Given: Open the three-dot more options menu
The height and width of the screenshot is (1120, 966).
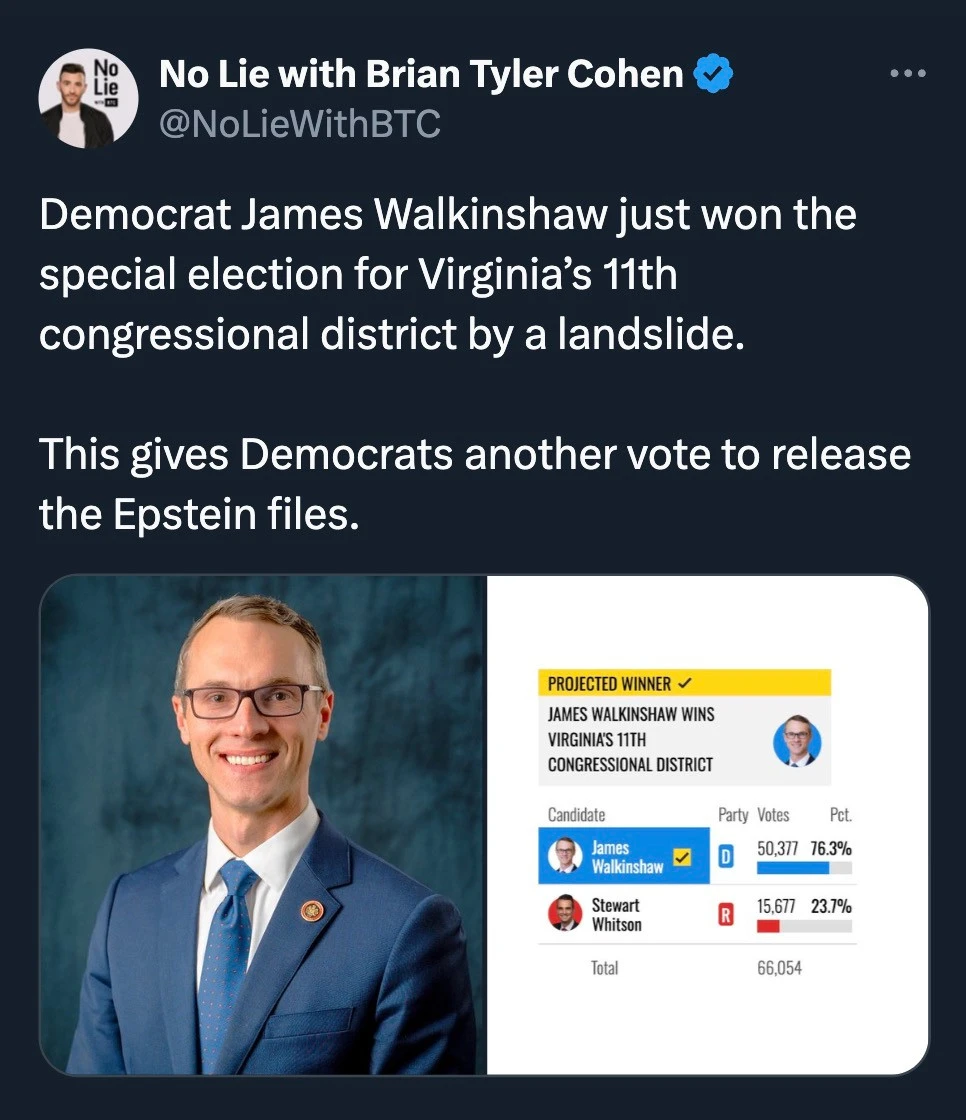Looking at the screenshot, I should 907,73.
